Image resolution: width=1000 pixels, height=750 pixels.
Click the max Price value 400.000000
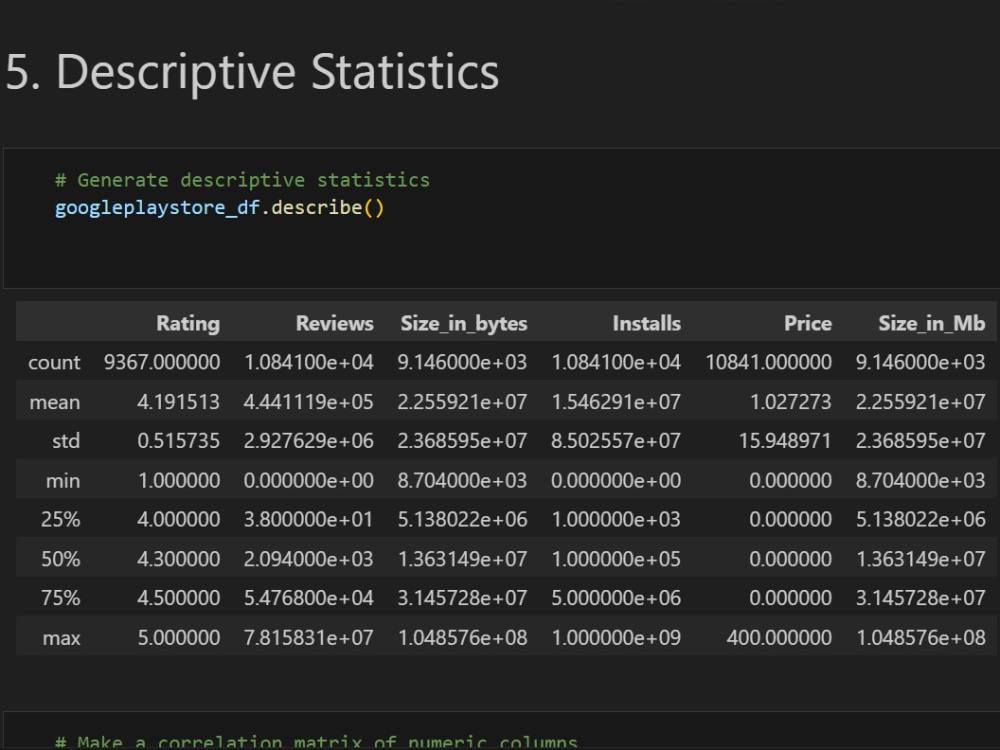click(779, 638)
